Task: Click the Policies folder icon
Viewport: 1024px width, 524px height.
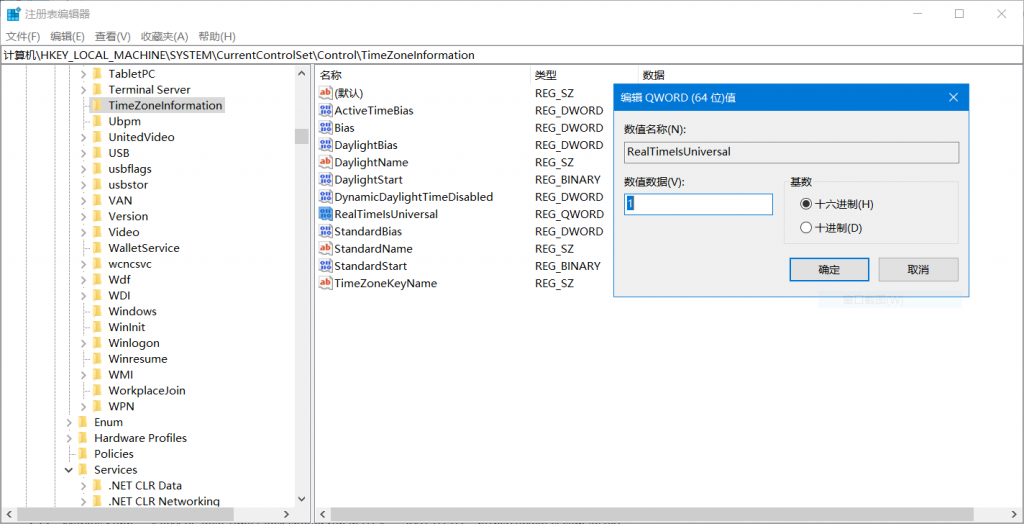Action: 82,454
